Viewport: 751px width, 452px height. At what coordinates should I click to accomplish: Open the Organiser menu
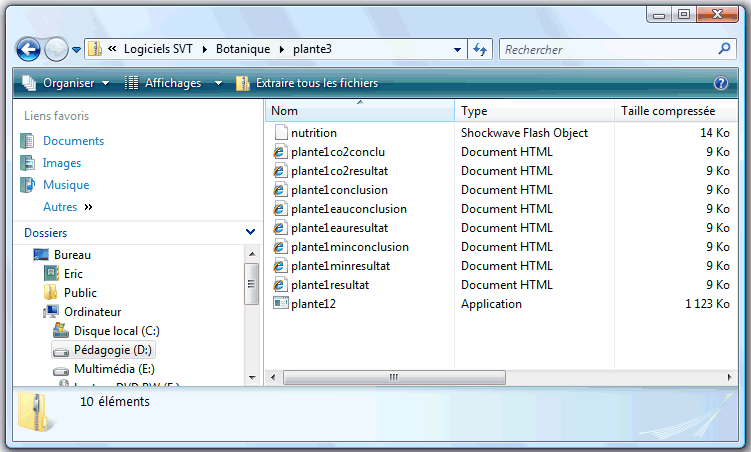67,83
